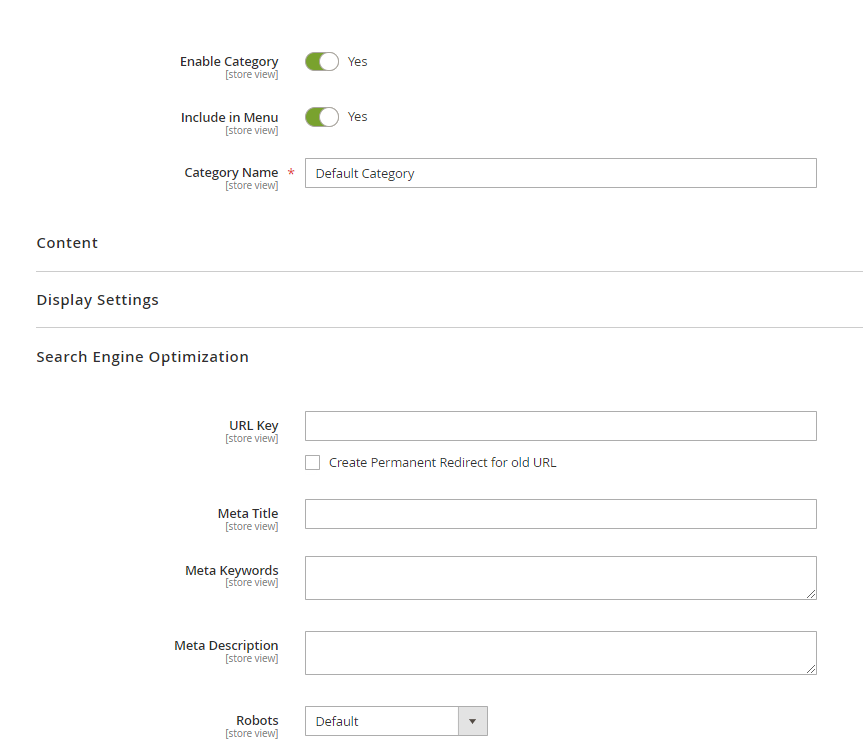Click the Meta Title input field
The width and height of the screenshot is (863, 755).
[560, 513]
